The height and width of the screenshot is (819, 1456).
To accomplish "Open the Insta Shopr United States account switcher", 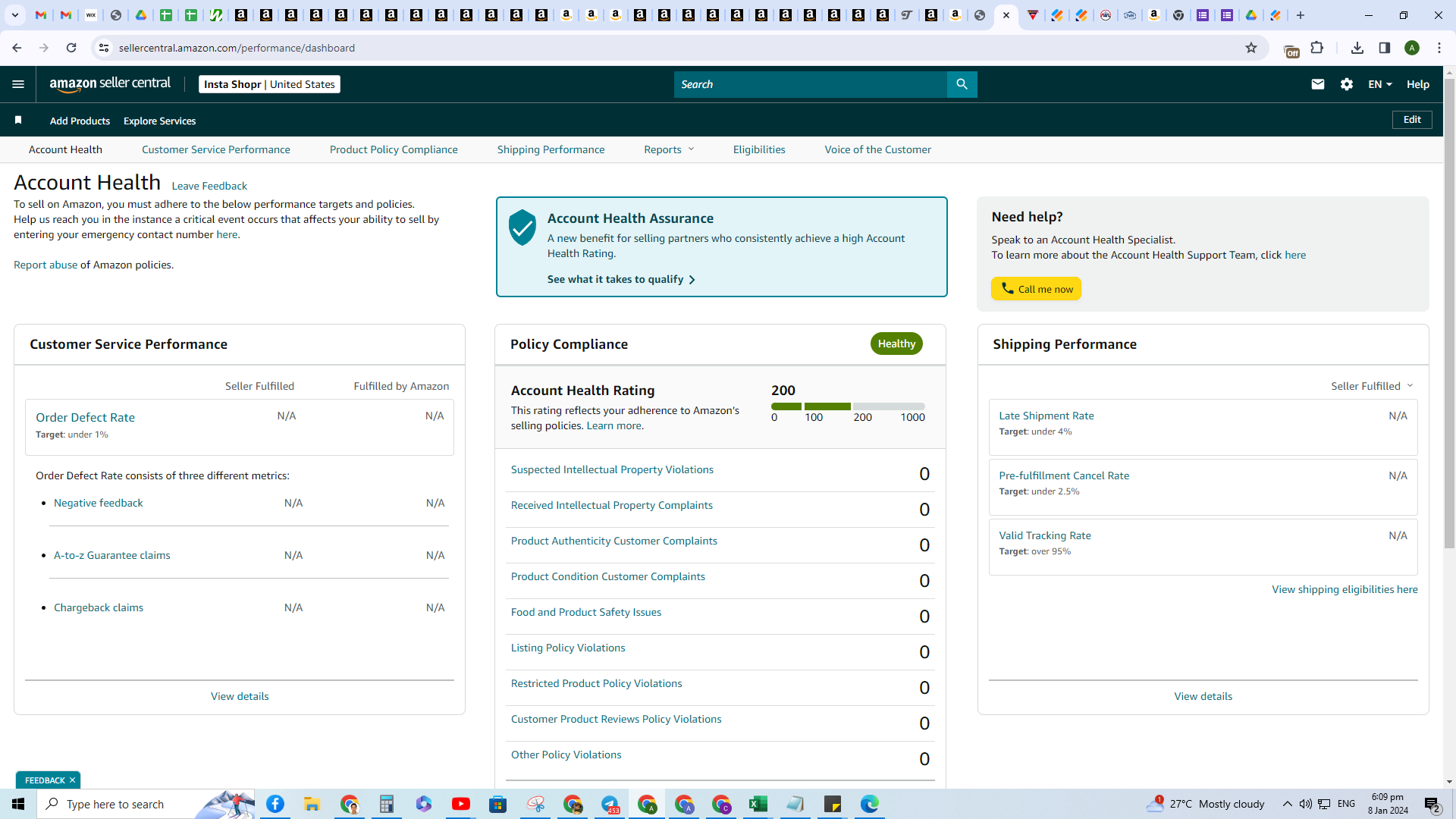I will click(269, 84).
